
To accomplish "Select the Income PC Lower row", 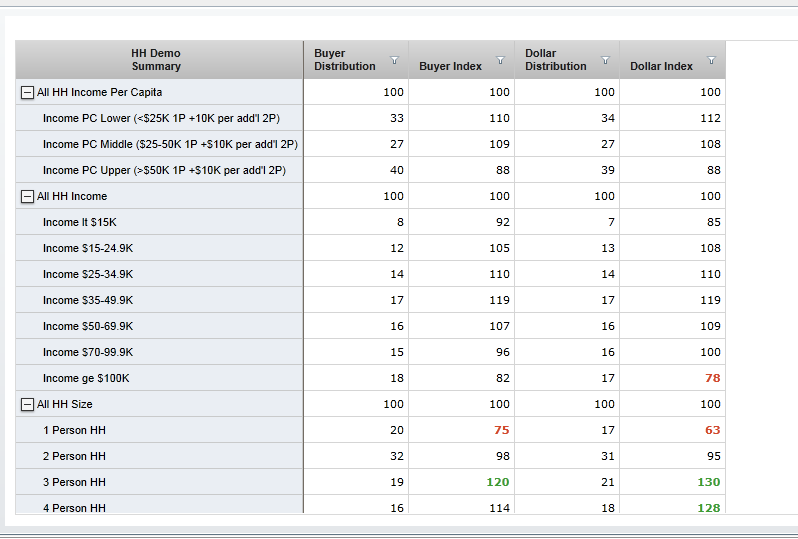I will pyautogui.click(x=161, y=118).
